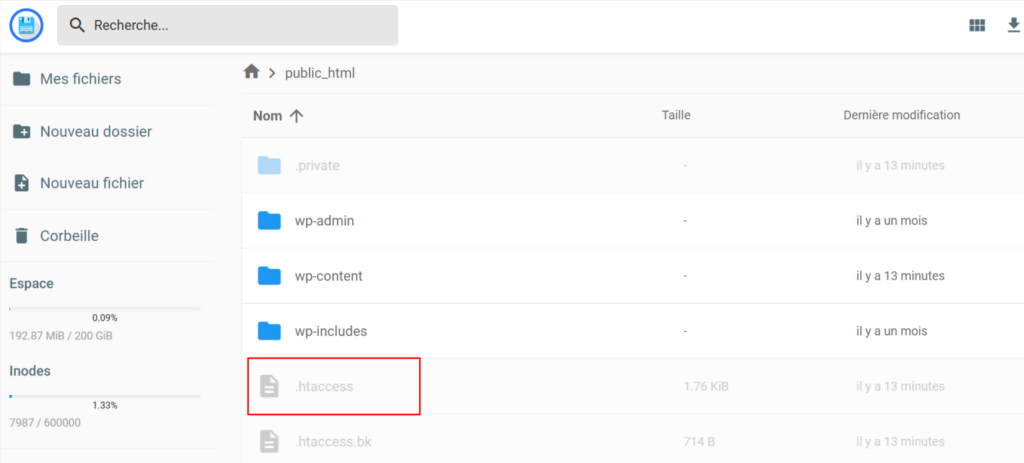Focus the Recherche search field
The image size is (1024, 463).
click(240, 26)
